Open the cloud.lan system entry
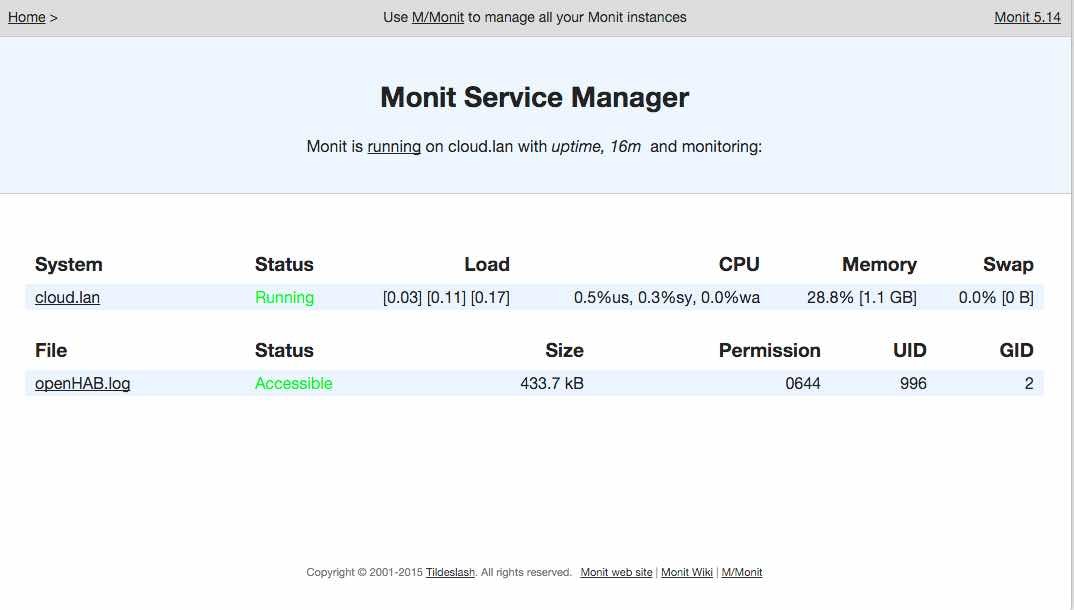1074x610 pixels. [67, 297]
